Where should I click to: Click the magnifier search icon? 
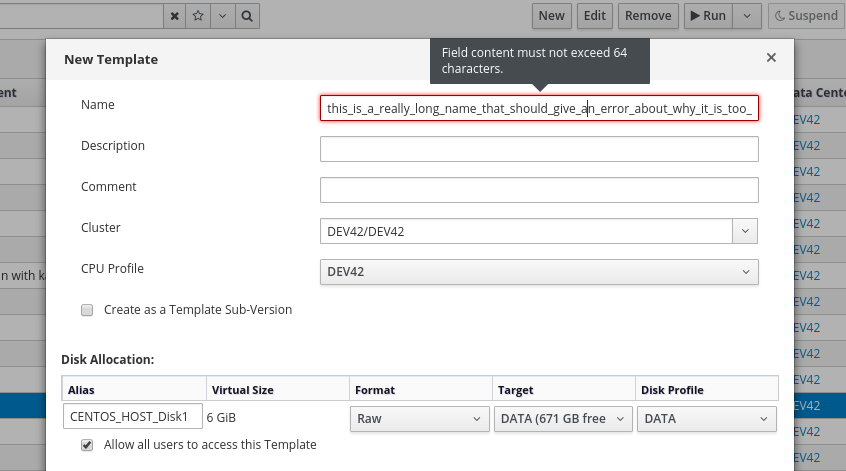point(247,16)
